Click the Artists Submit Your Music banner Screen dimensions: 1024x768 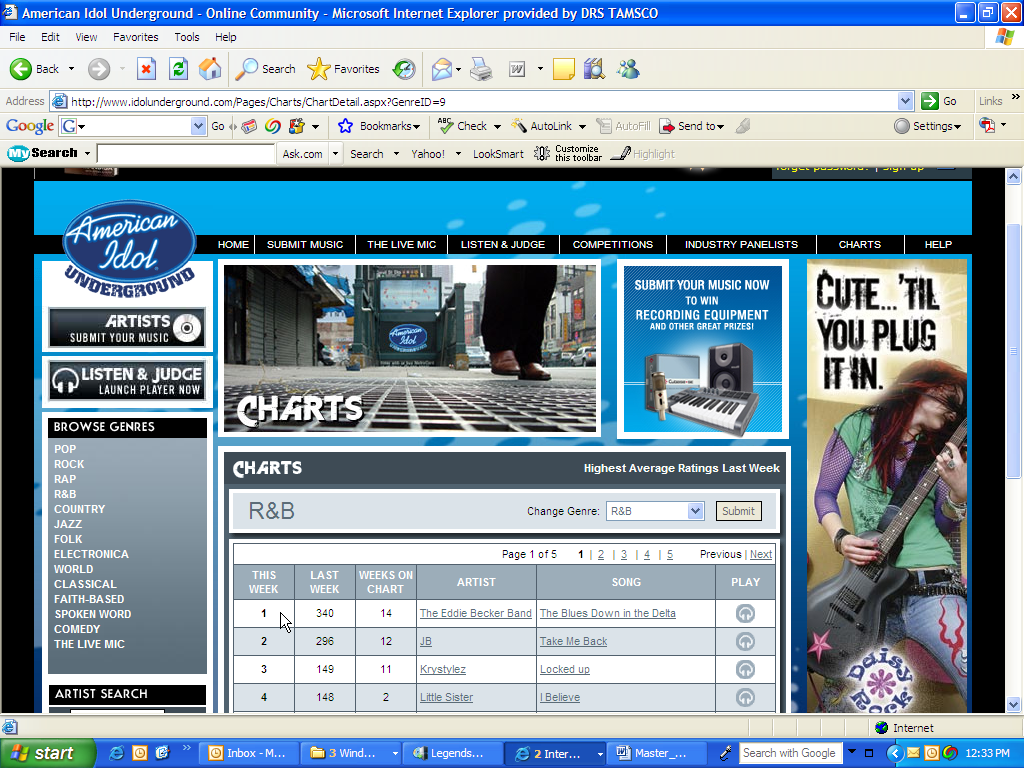127,328
